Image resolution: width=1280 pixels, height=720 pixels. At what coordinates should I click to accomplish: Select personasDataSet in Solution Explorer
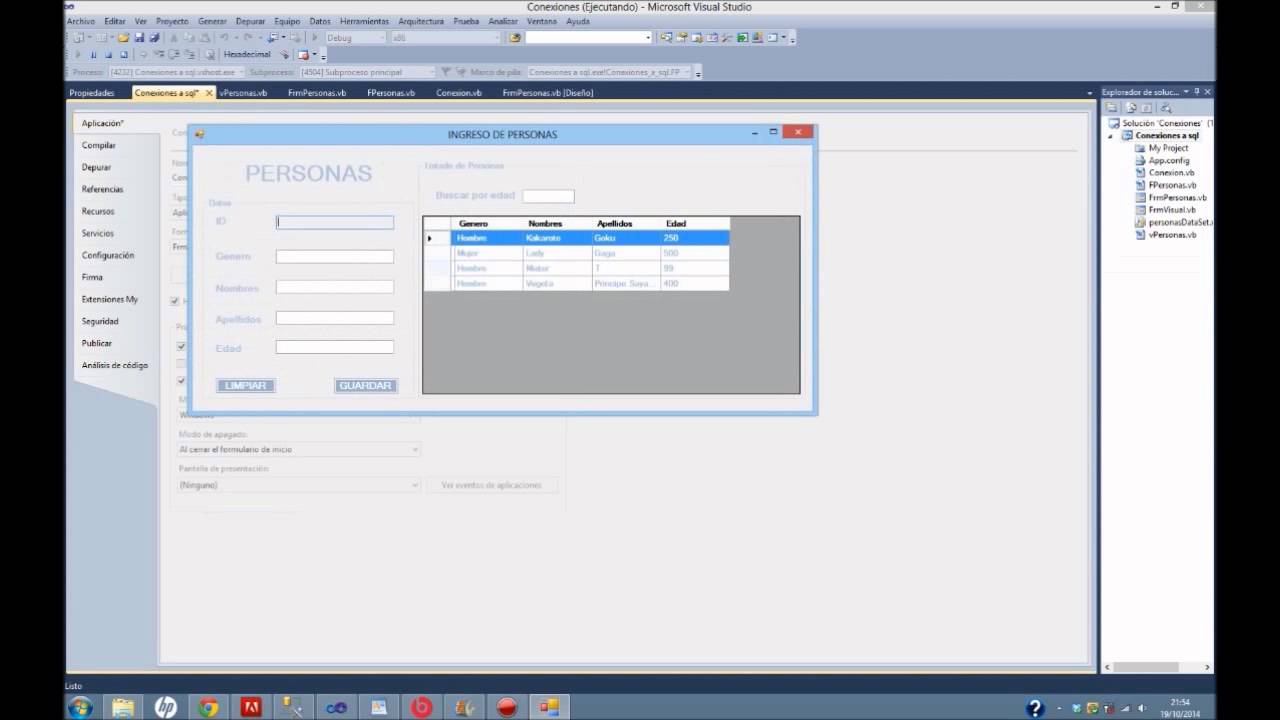1174,222
